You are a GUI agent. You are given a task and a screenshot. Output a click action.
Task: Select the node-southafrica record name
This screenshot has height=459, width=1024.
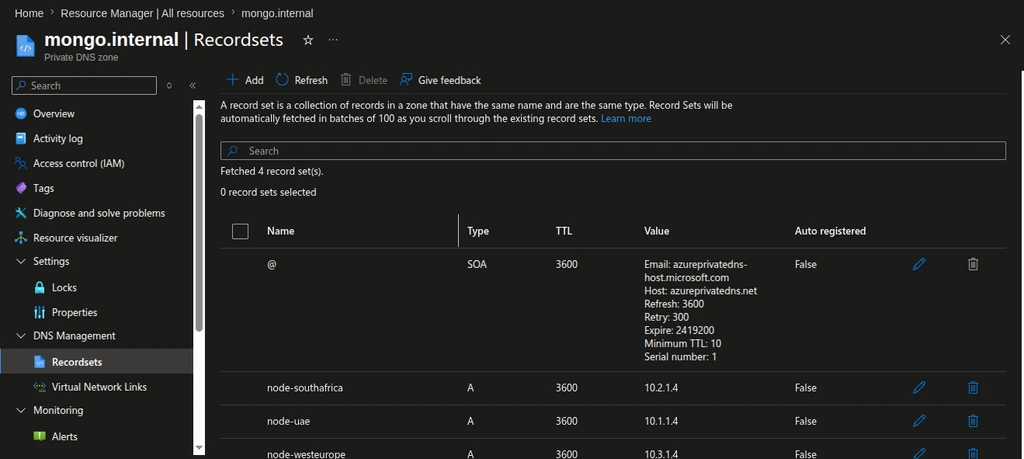point(305,388)
